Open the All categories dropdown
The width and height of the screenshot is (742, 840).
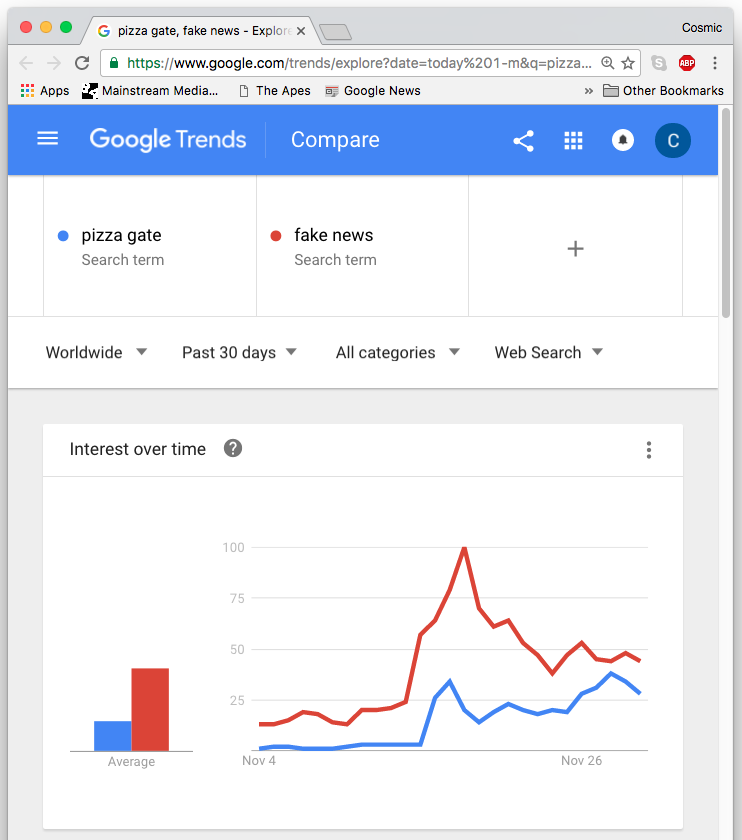(x=398, y=352)
